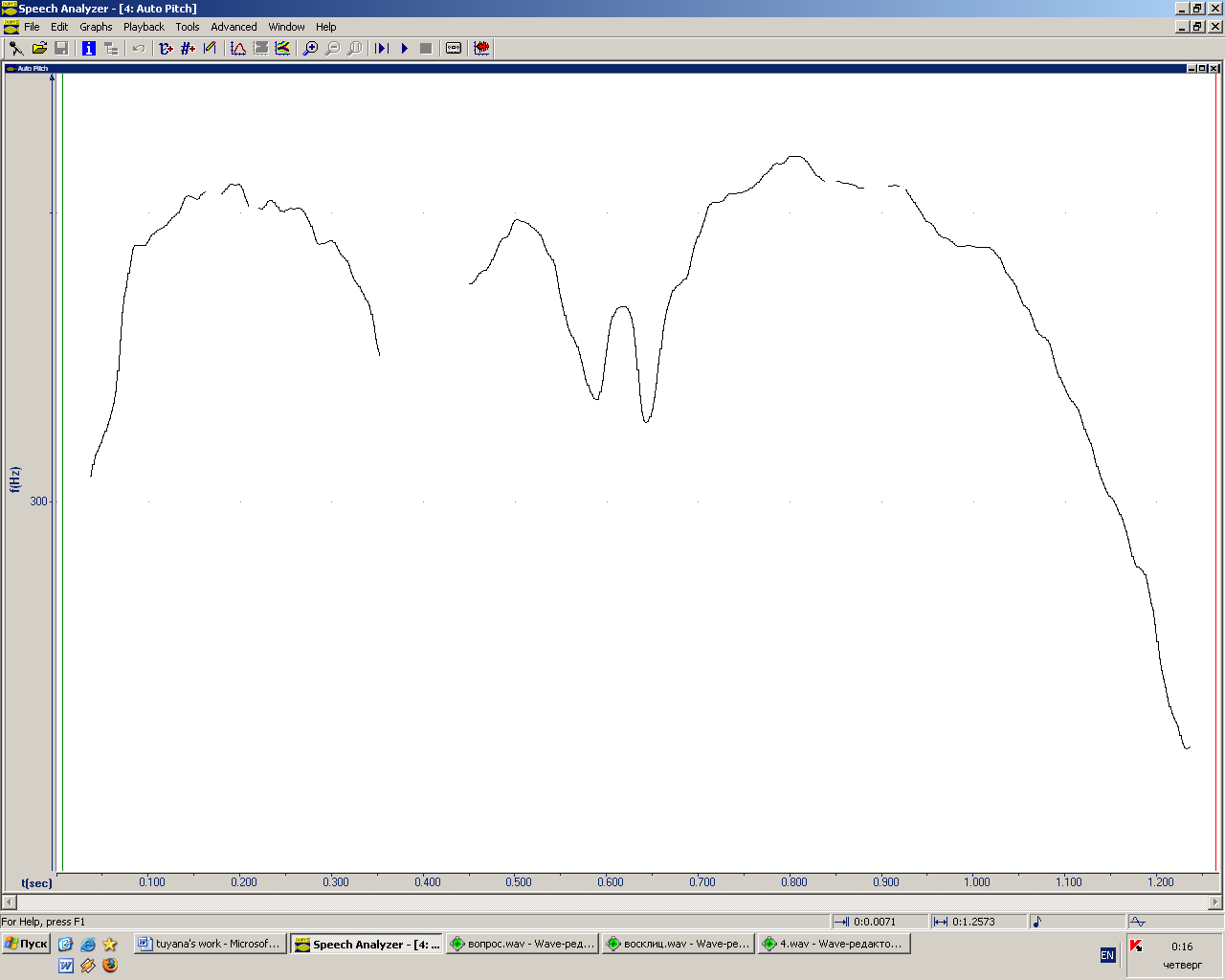This screenshot has height=980, width=1225.
Task: Open a file using the folder icon
Action: click(x=39, y=48)
